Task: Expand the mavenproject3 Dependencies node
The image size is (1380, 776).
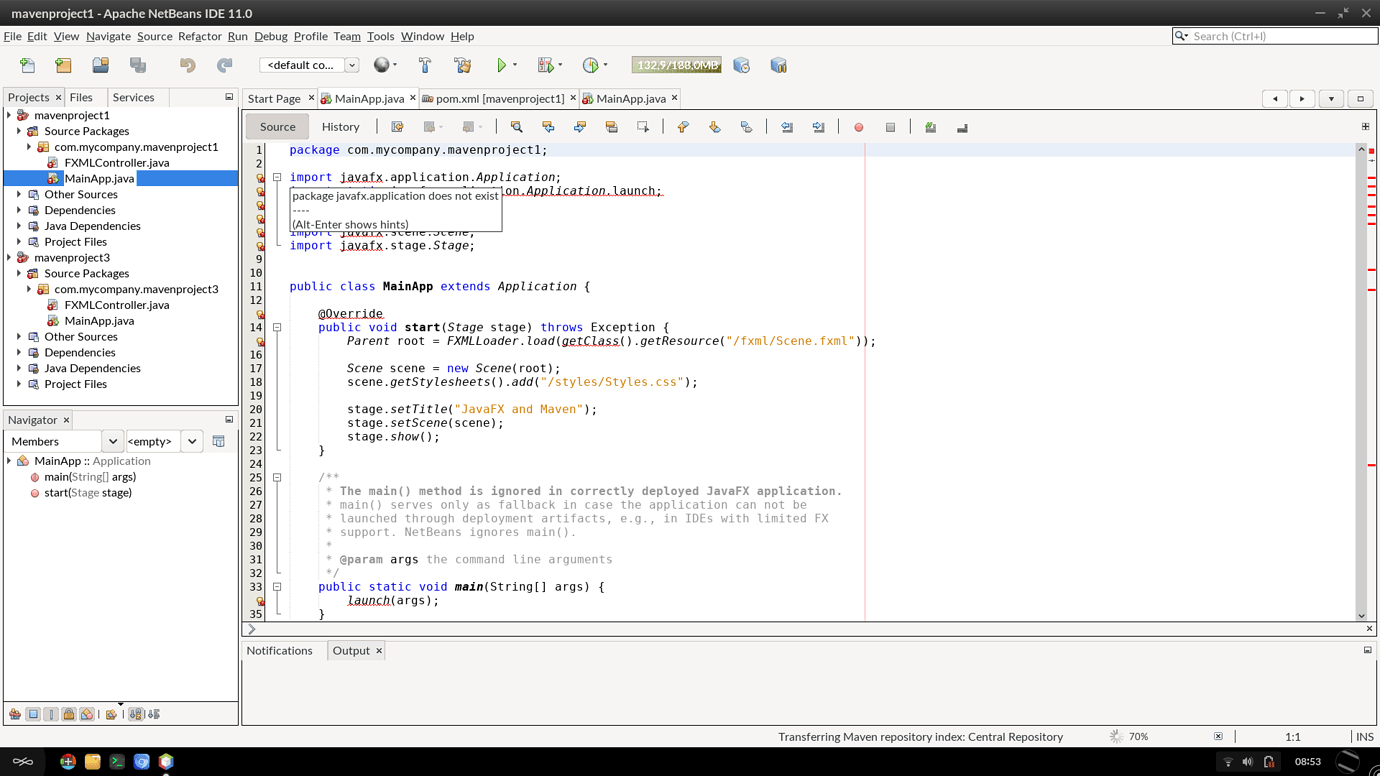Action: click(x=19, y=352)
